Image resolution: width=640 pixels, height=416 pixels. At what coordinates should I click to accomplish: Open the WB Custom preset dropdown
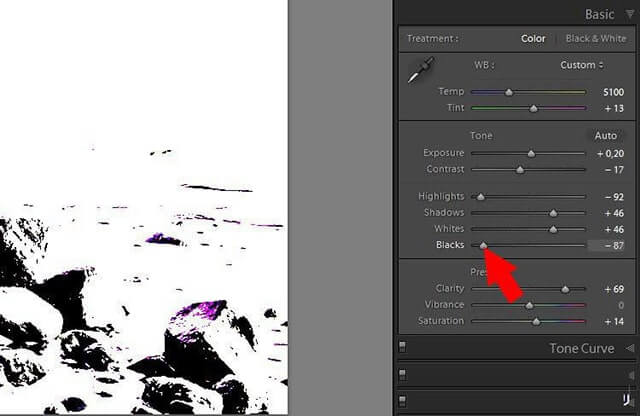pos(581,65)
